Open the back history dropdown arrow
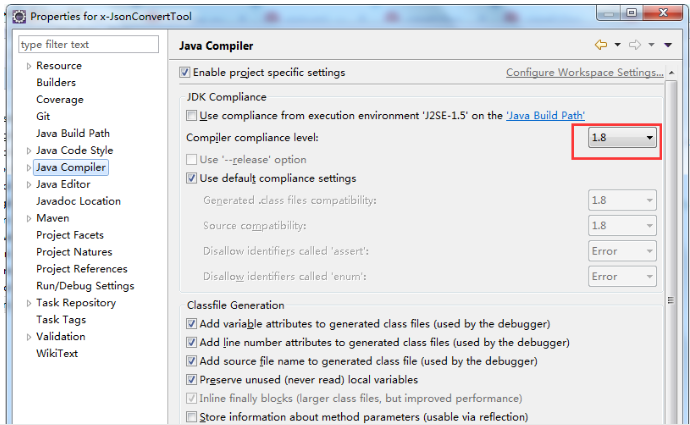 point(618,45)
